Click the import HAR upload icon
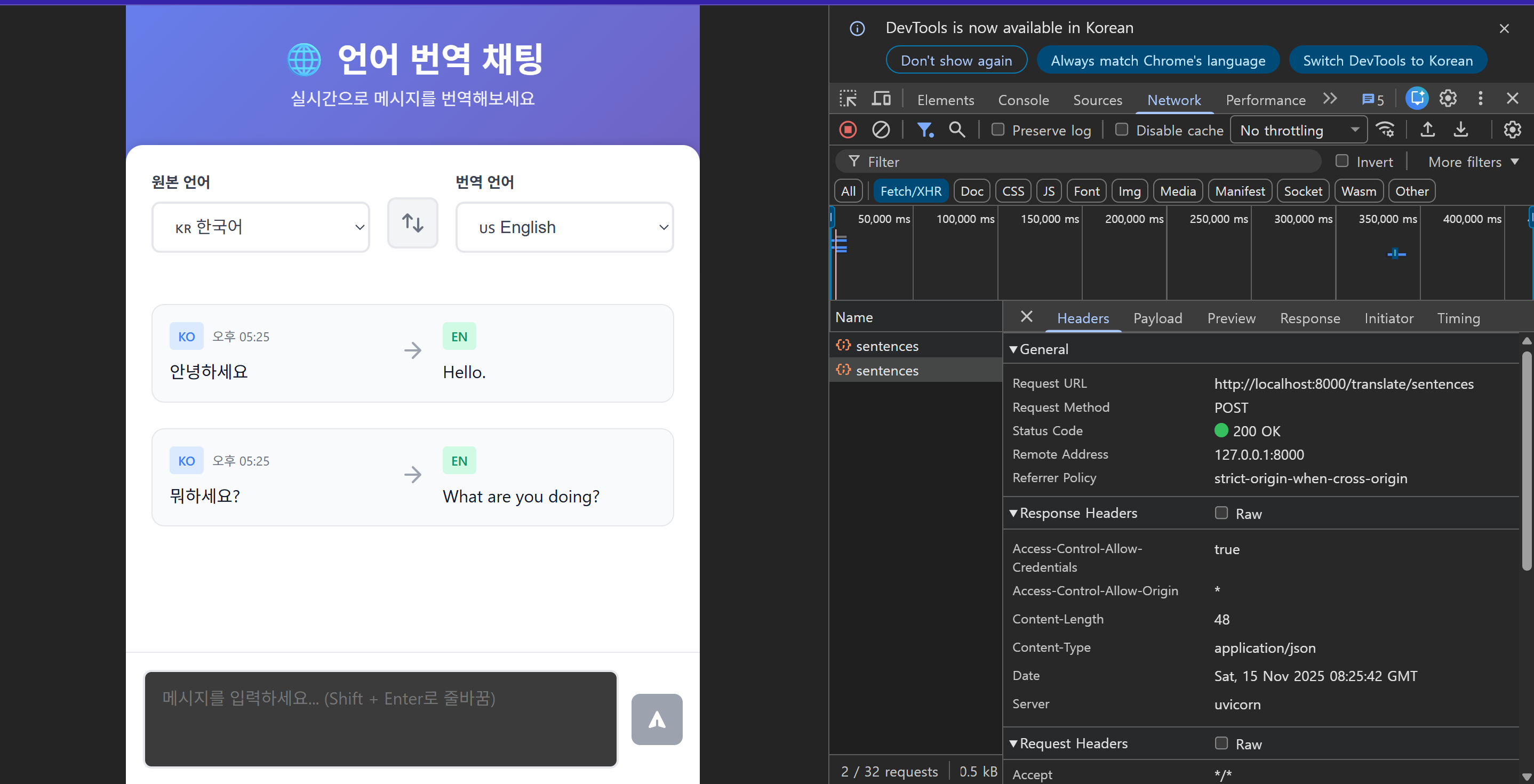 coord(1427,130)
